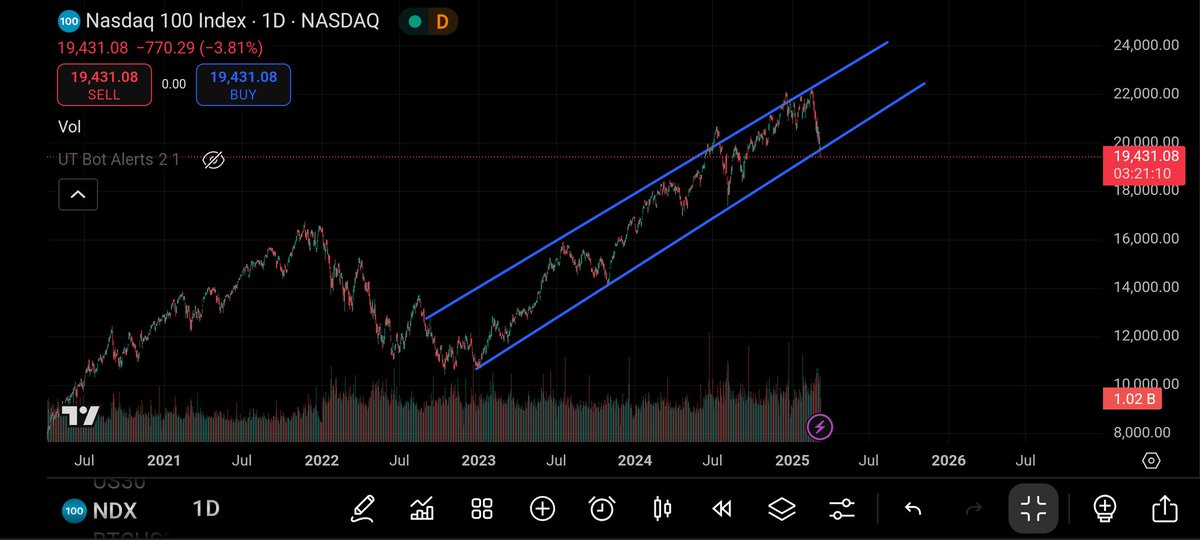The width and height of the screenshot is (1200, 540).
Task: Select the upper blue channel trendline
Action: pyautogui.click(x=657, y=180)
